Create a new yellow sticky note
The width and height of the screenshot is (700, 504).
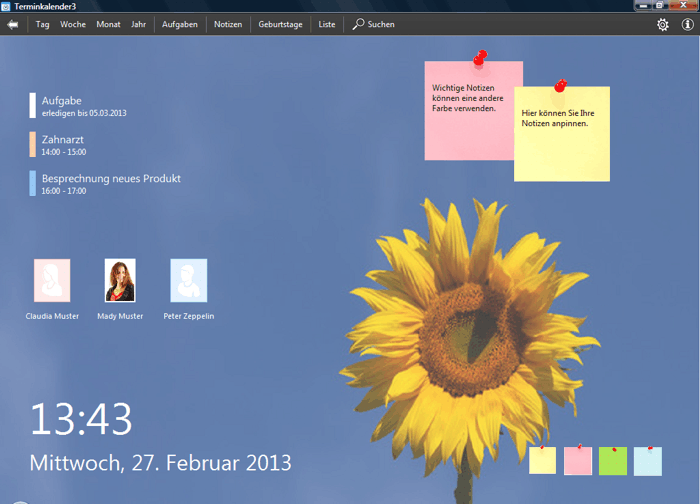tap(542, 461)
